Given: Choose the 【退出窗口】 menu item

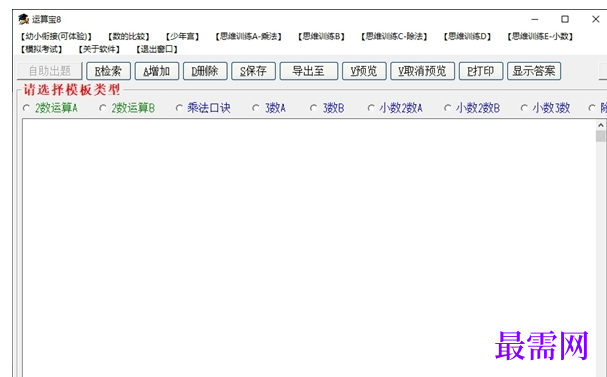Looking at the screenshot, I should [157, 49].
